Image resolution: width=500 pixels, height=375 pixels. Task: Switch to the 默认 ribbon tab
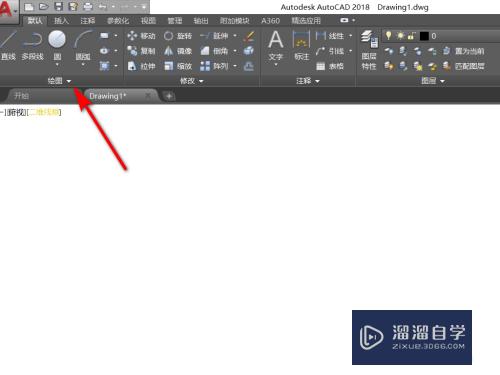[x=35, y=21]
